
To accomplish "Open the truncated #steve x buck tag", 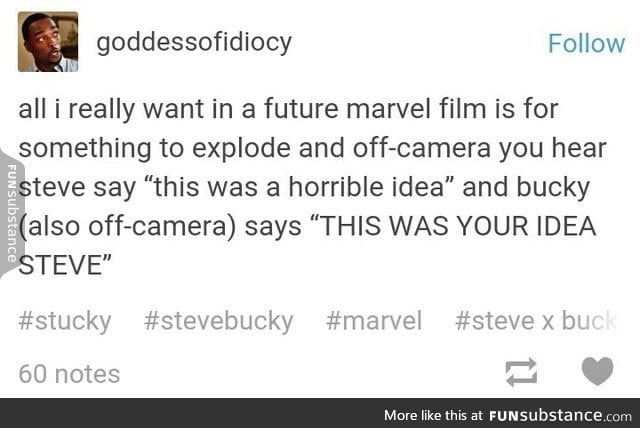I will (x=536, y=321).
